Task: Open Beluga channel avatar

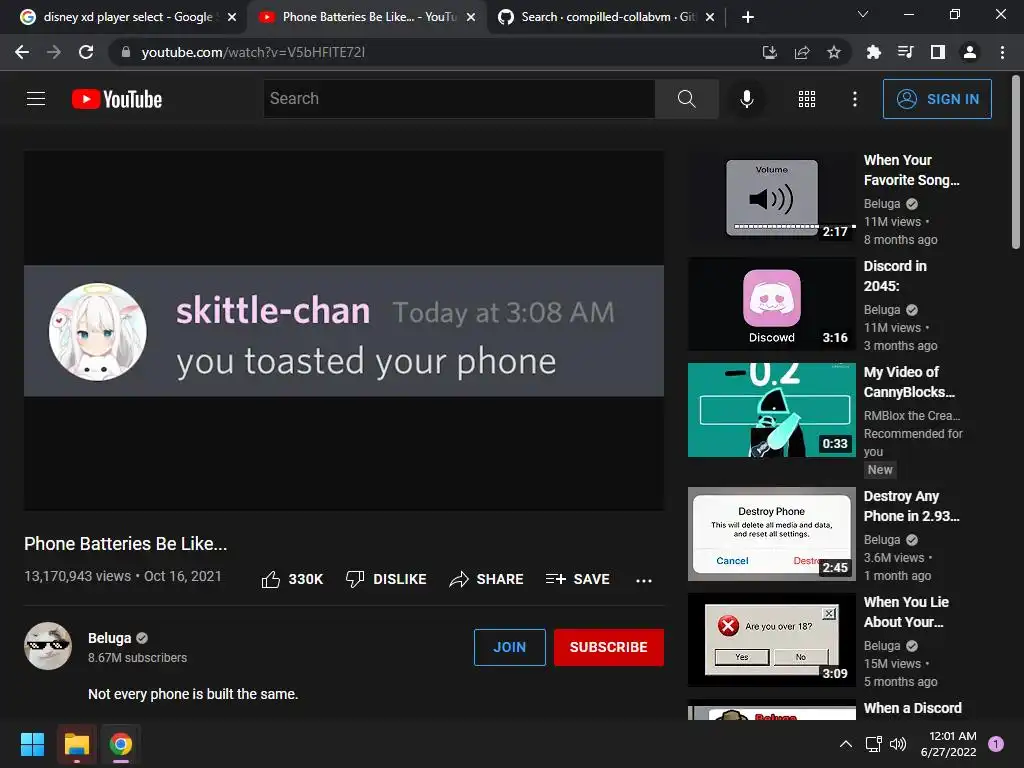Action: point(48,646)
